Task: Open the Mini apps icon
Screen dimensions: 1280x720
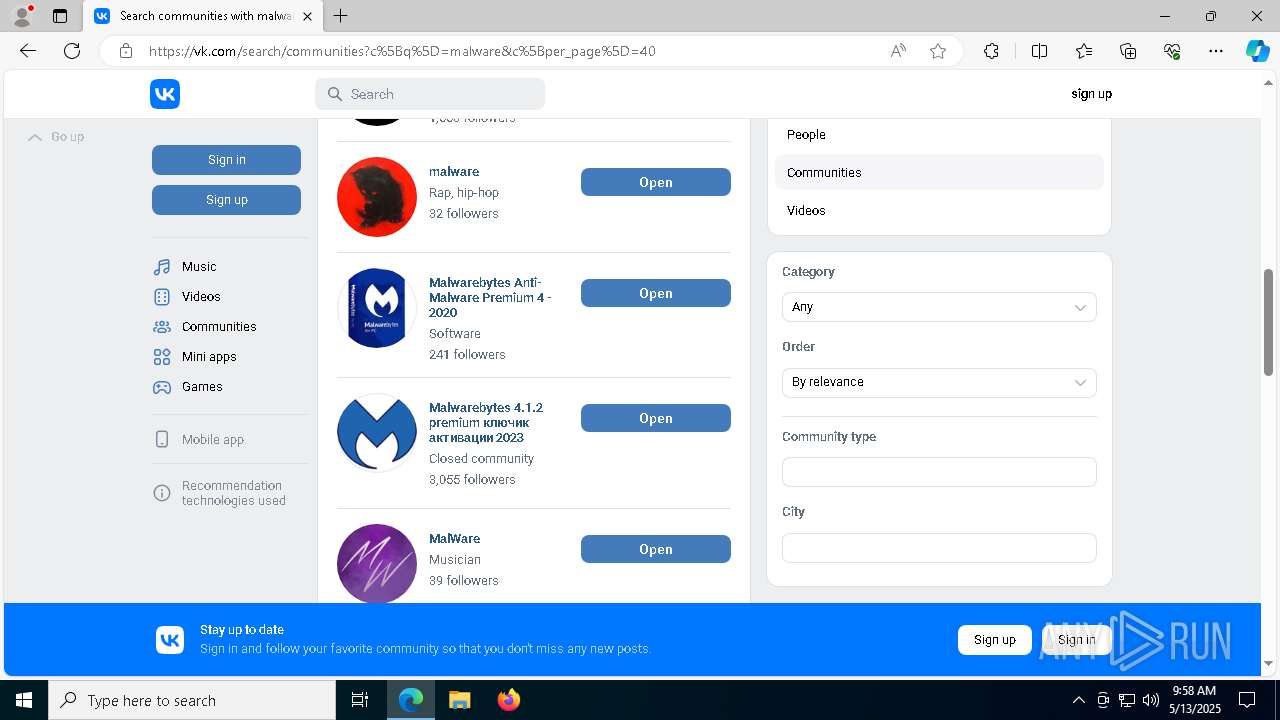Action: tap(162, 357)
